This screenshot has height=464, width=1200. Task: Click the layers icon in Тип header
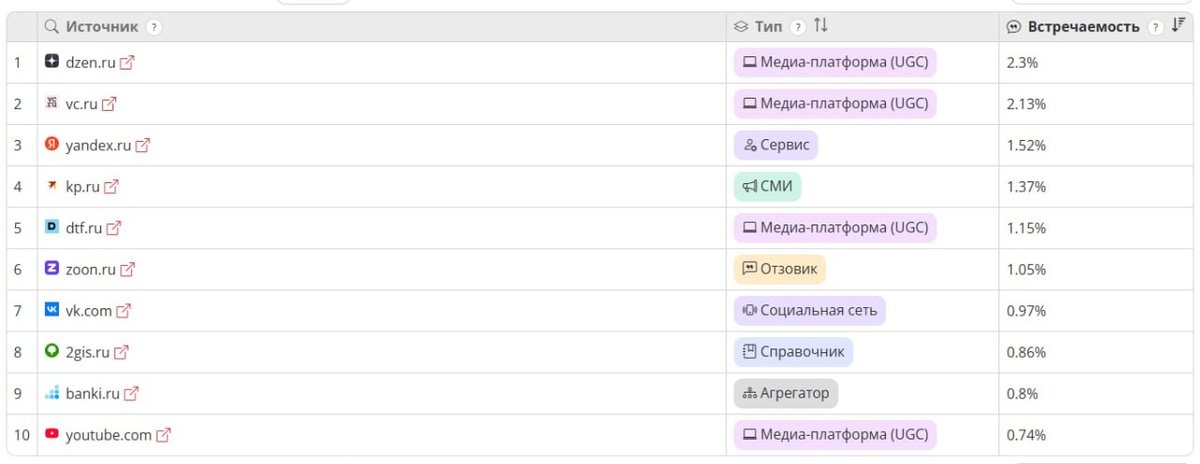[741, 27]
